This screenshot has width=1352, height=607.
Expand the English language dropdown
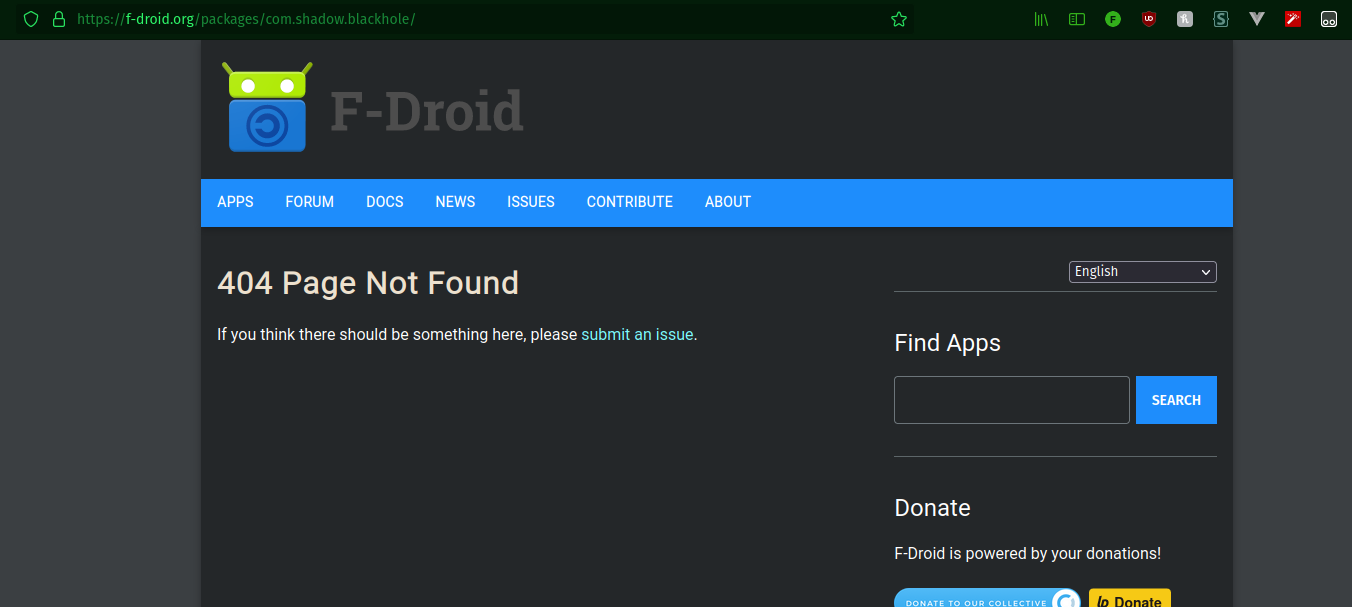pyautogui.click(x=1143, y=272)
